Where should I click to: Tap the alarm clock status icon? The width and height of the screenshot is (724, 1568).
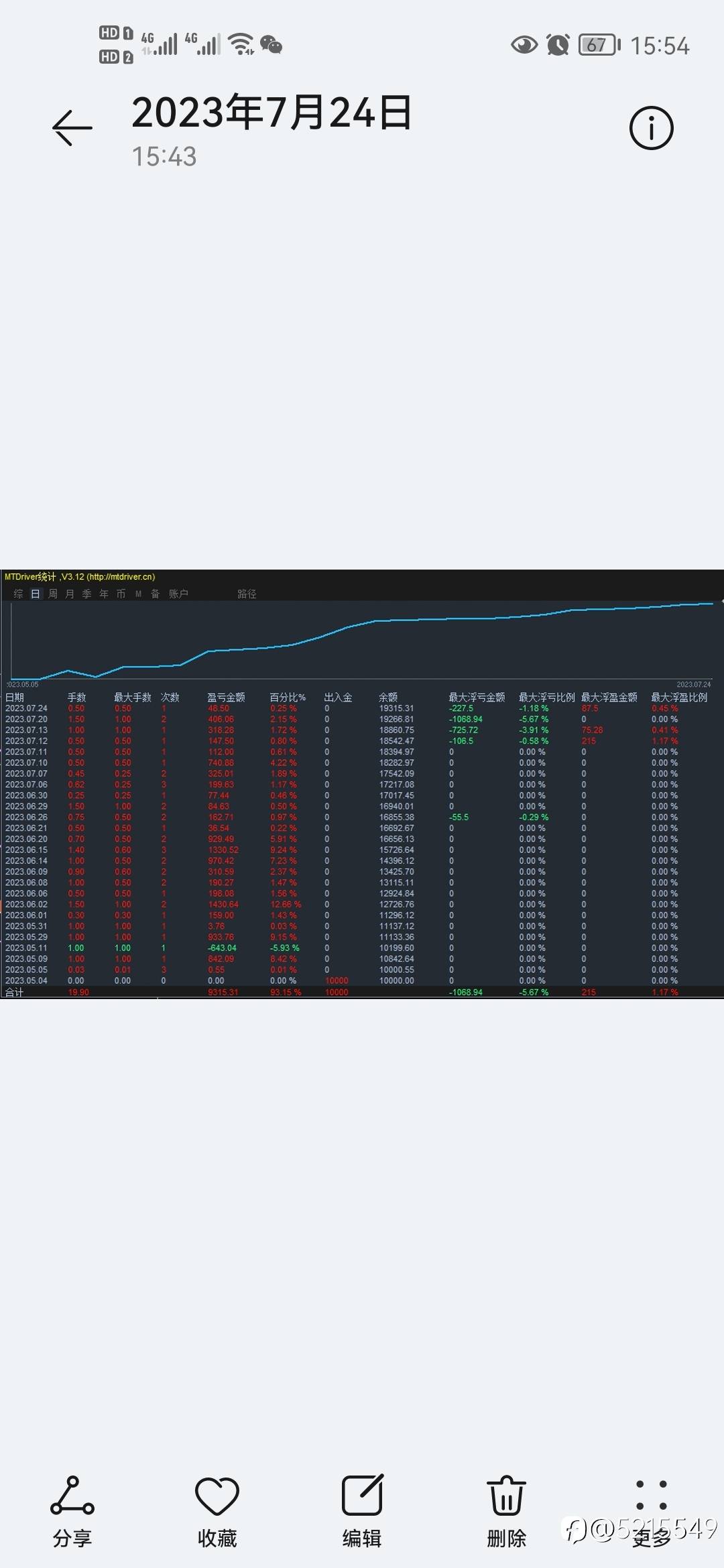tap(558, 45)
